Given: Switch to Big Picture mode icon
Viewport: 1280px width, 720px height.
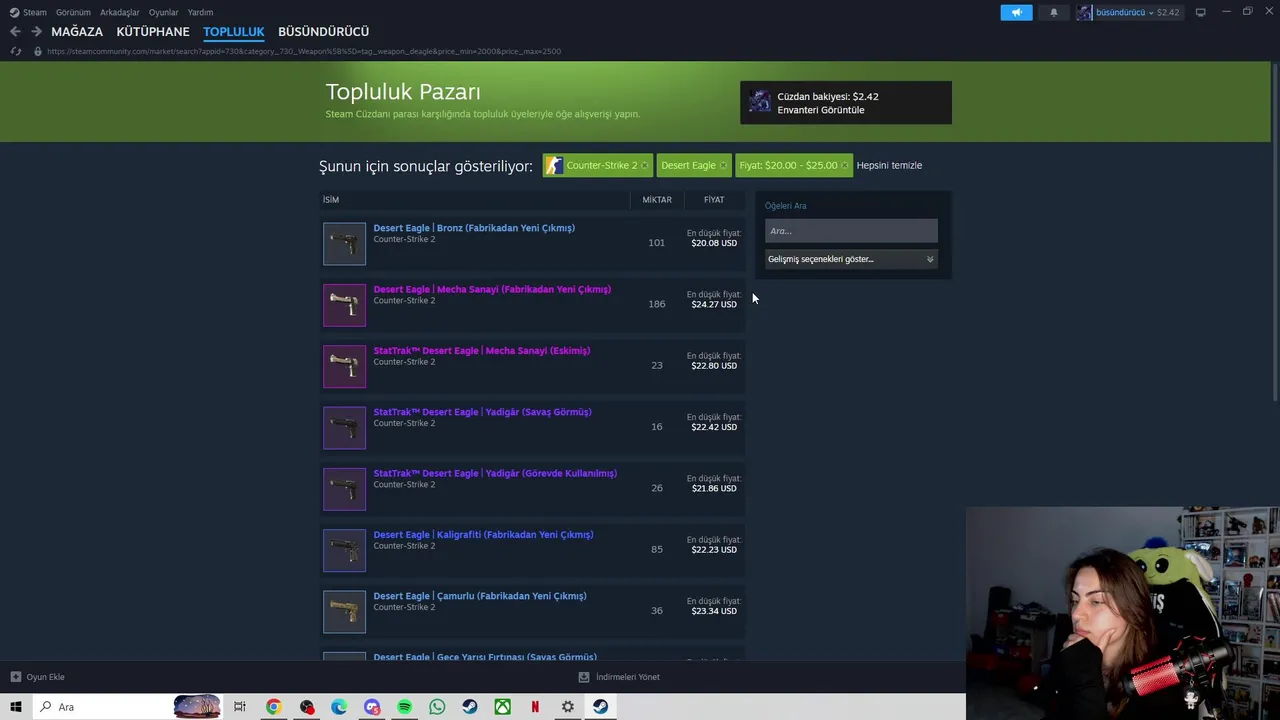Looking at the screenshot, I should point(1200,12).
